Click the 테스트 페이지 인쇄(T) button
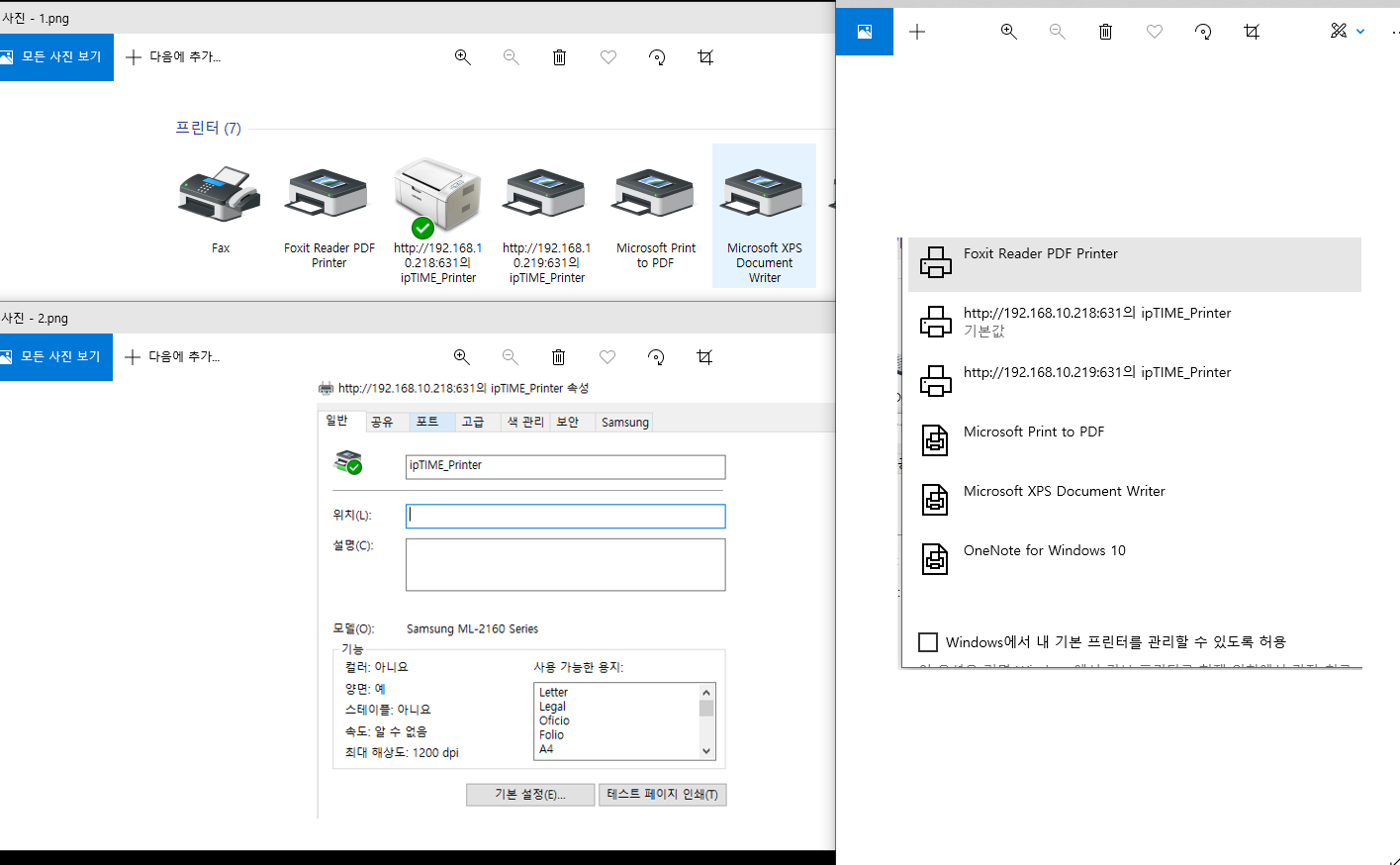This screenshot has height=865, width=1400. (x=663, y=795)
